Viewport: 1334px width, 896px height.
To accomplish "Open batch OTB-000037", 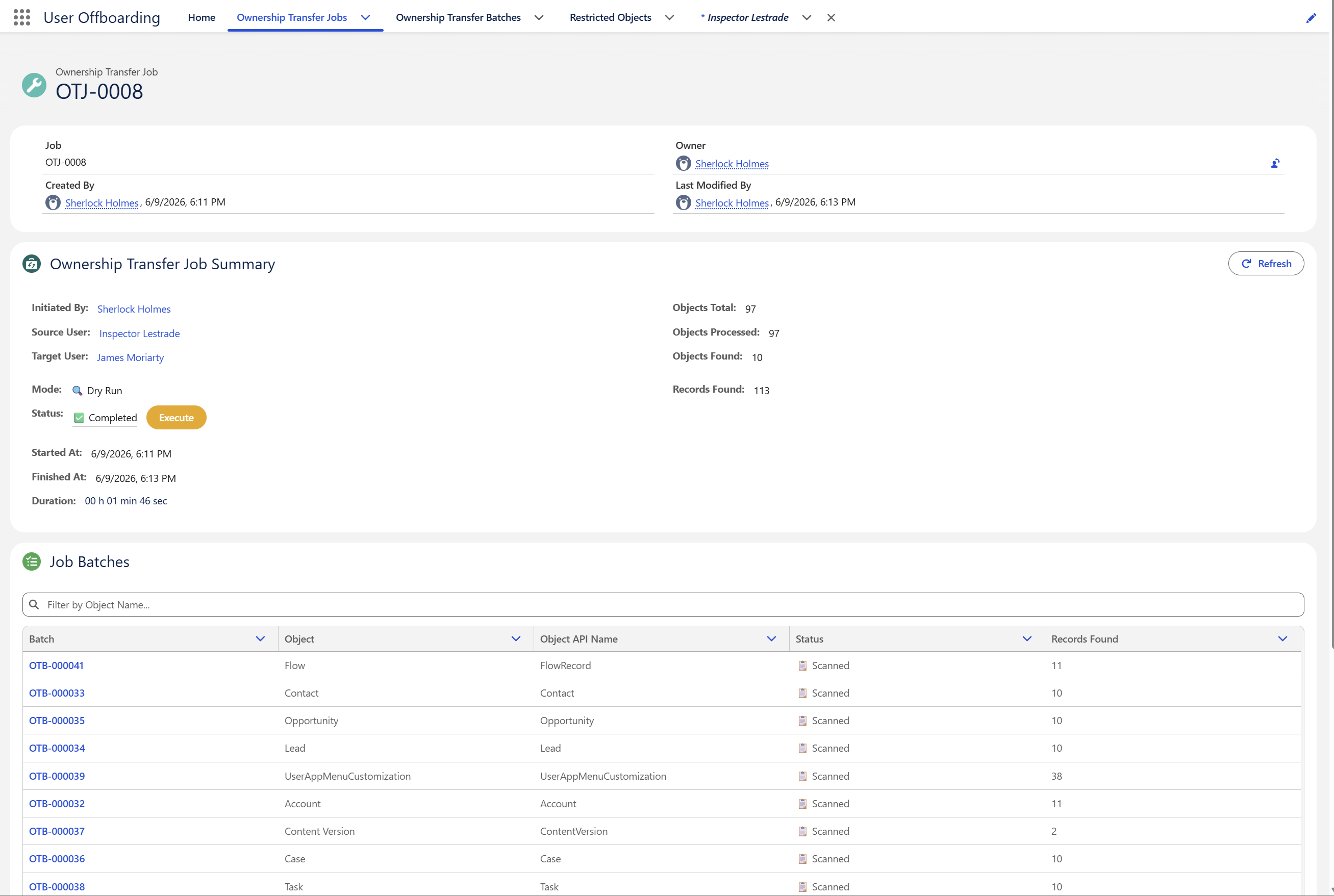I will coord(57,831).
